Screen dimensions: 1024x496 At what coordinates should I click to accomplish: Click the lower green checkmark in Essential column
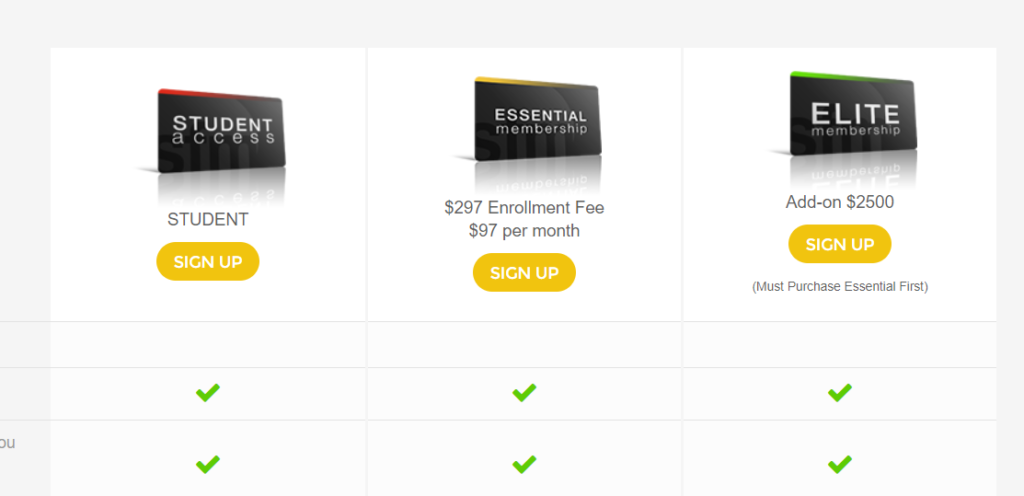(x=524, y=464)
